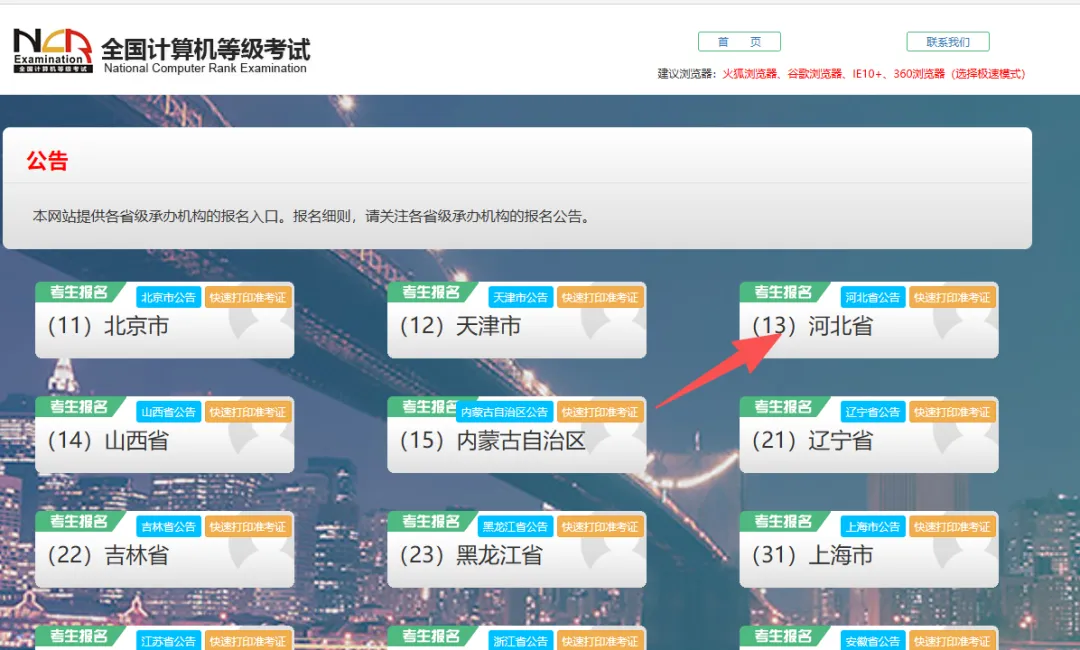Open 考生报名 for 黑龙江省
Screen dimensions: 1080x650
click(431, 522)
